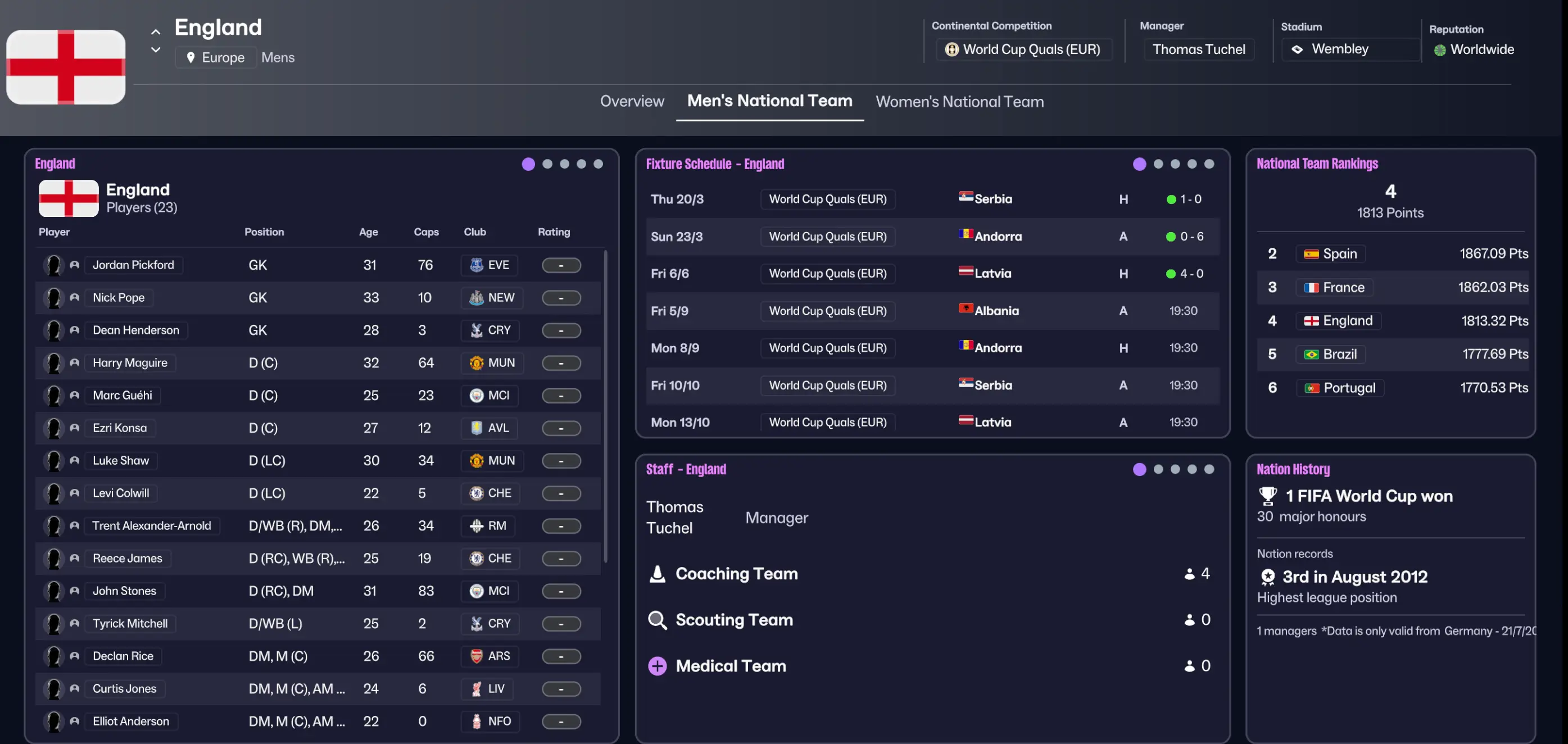Click Jordan Pickford's player silhouette icon
The width and height of the screenshot is (1568, 744).
(x=53, y=265)
